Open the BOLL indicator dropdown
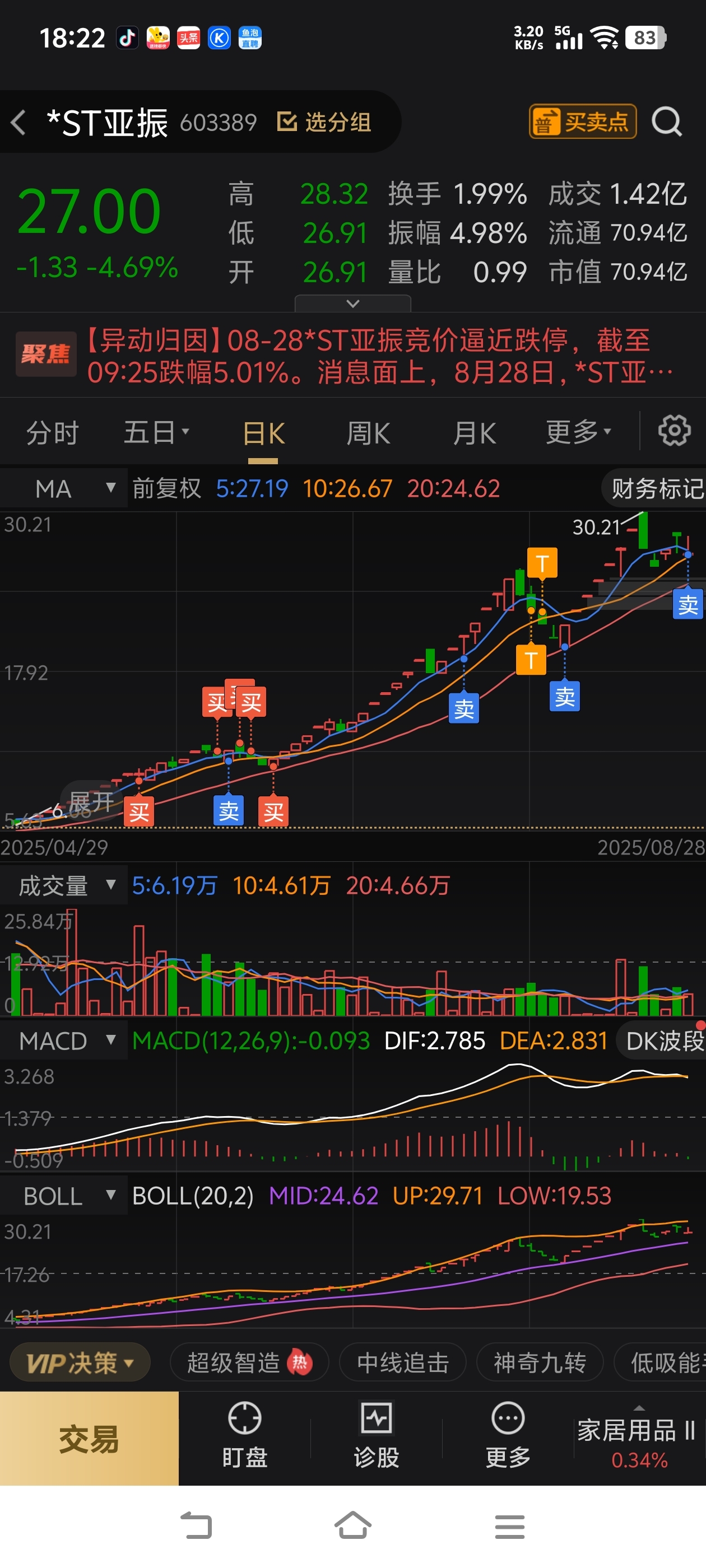Image resolution: width=706 pixels, height=1568 pixels. (x=64, y=1196)
